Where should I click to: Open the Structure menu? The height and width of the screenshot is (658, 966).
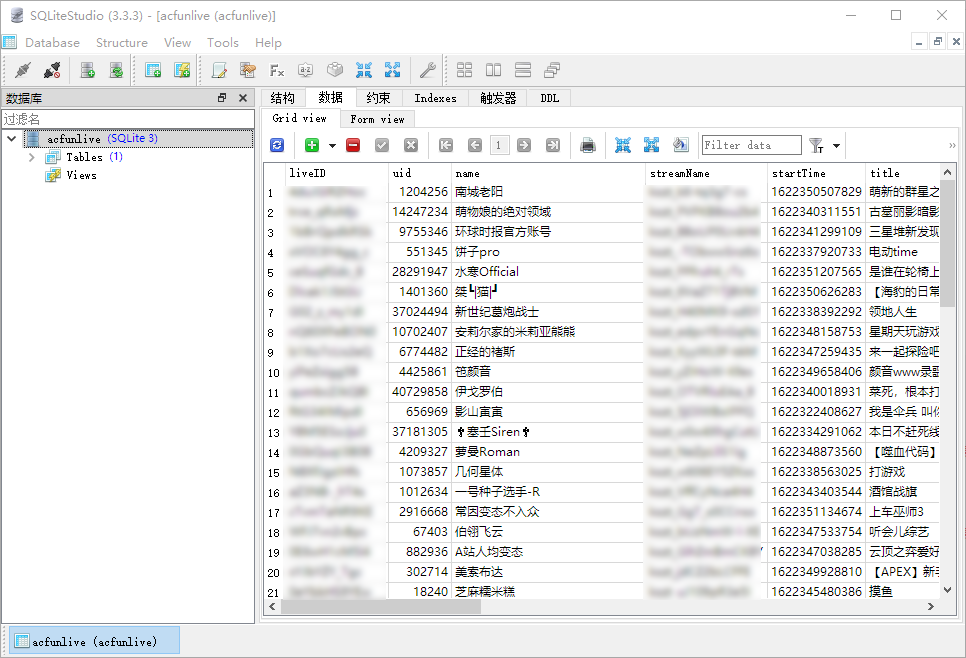click(x=122, y=43)
